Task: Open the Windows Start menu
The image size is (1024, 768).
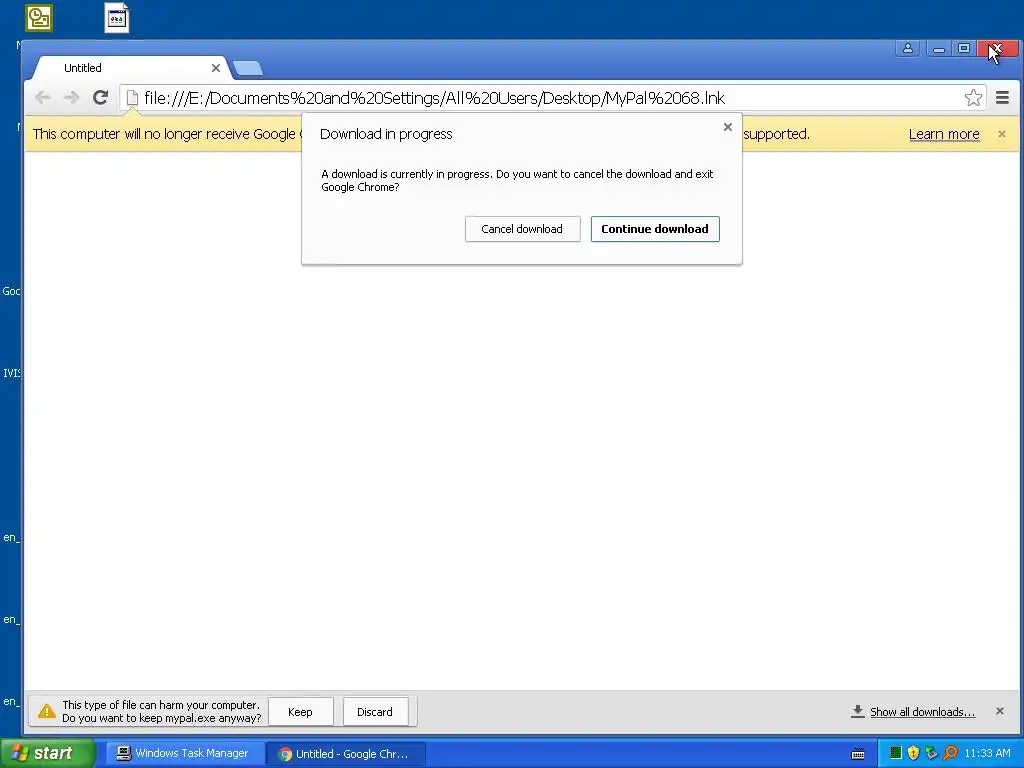Action: click(x=48, y=754)
